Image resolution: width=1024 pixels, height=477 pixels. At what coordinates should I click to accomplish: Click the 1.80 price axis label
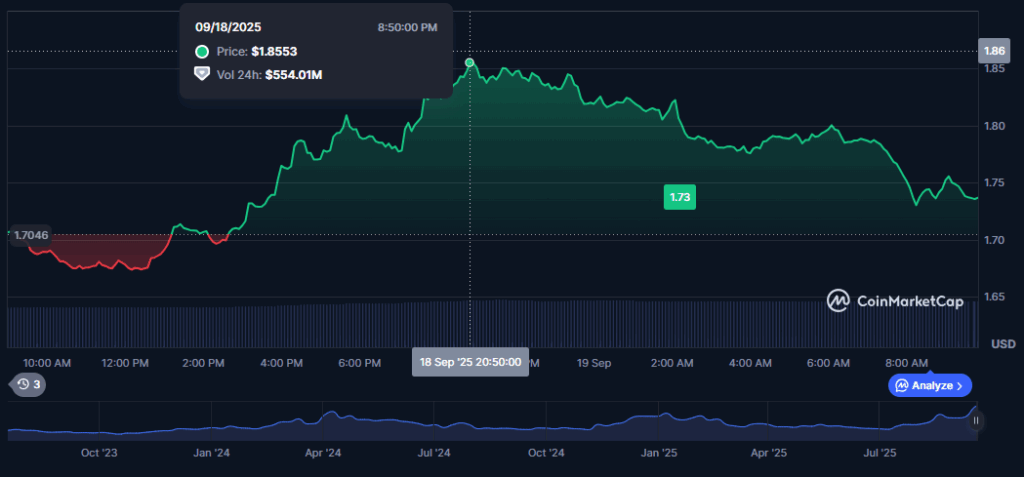995,126
